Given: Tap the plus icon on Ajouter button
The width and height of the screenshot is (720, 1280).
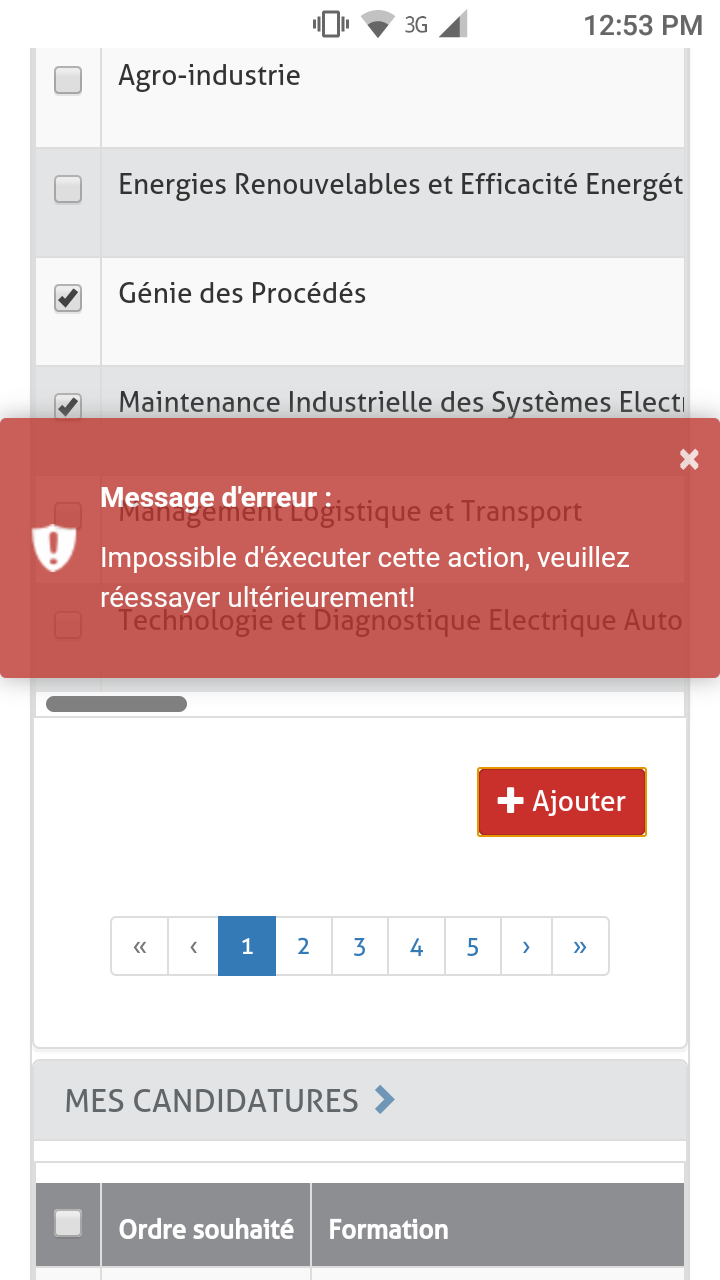Looking at the screenshot, I should [510, 801].
